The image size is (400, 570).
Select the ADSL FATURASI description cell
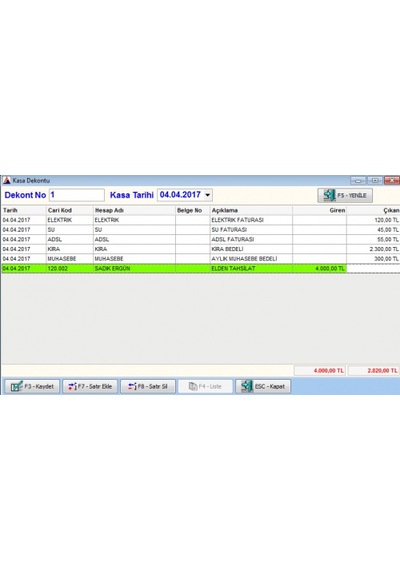coord(251,240)
